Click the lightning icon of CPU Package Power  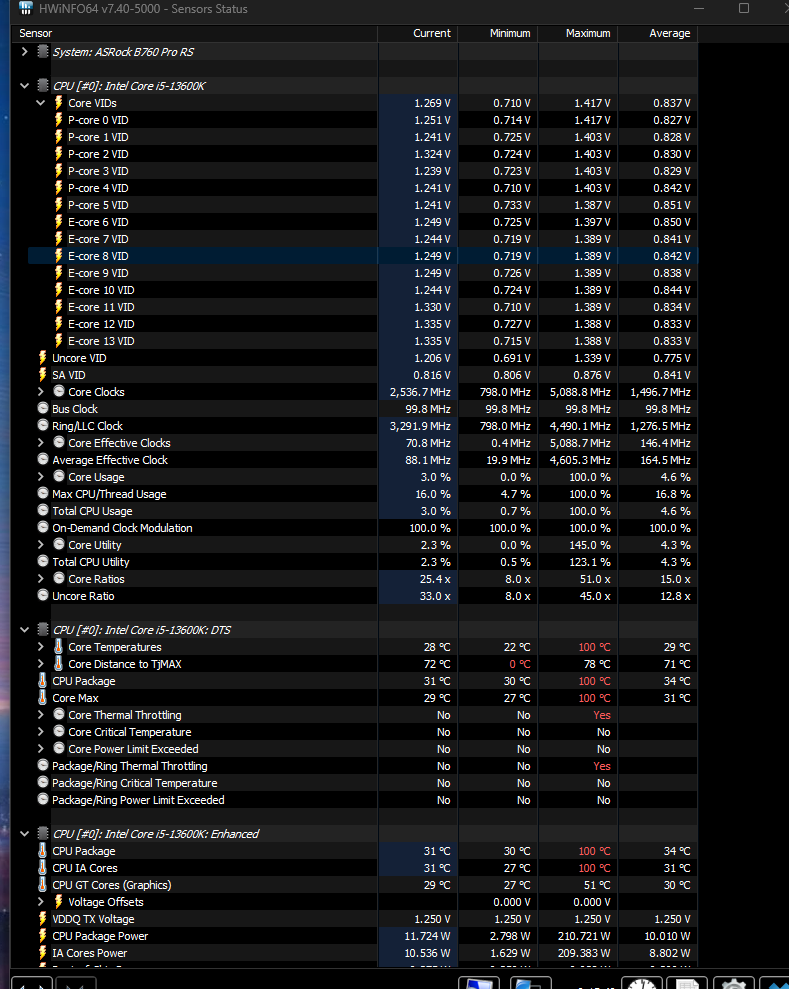[43, 936]
